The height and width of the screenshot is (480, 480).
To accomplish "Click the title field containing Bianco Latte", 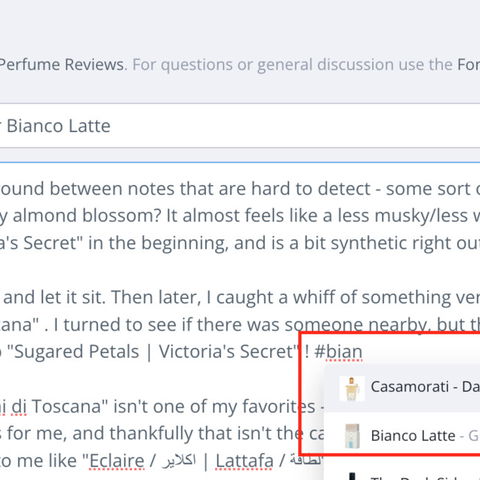I will pos(240,126).
